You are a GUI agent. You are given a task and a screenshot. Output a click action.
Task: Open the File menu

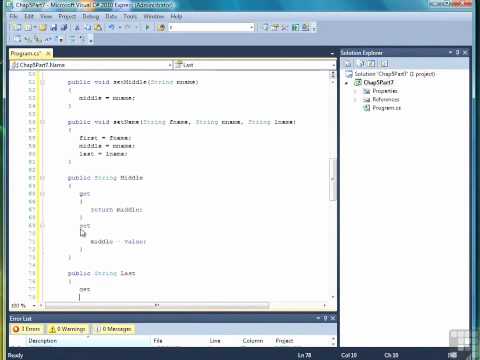(14, 16)
